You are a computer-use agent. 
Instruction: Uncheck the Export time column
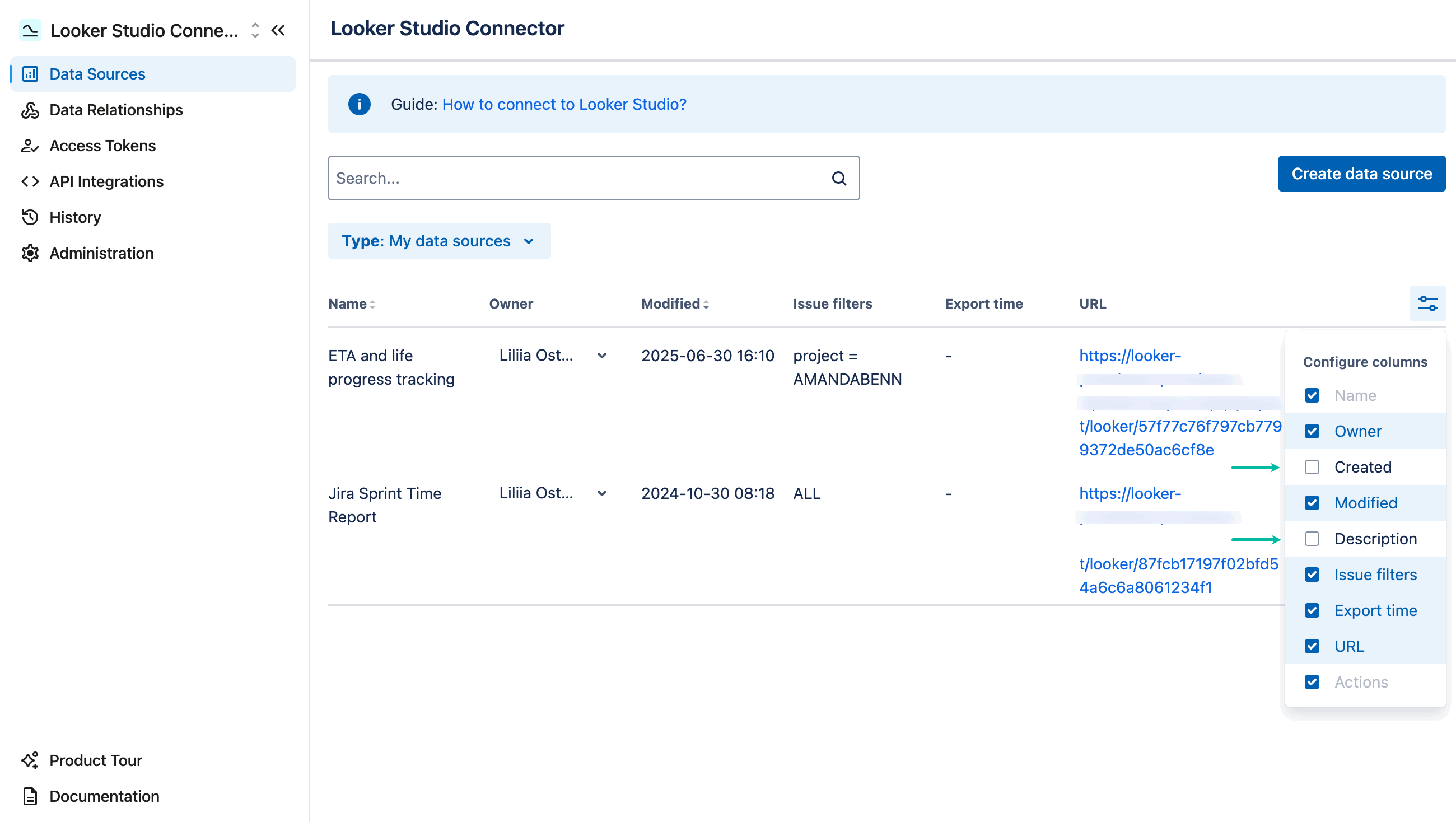(x=1312, y=610)
